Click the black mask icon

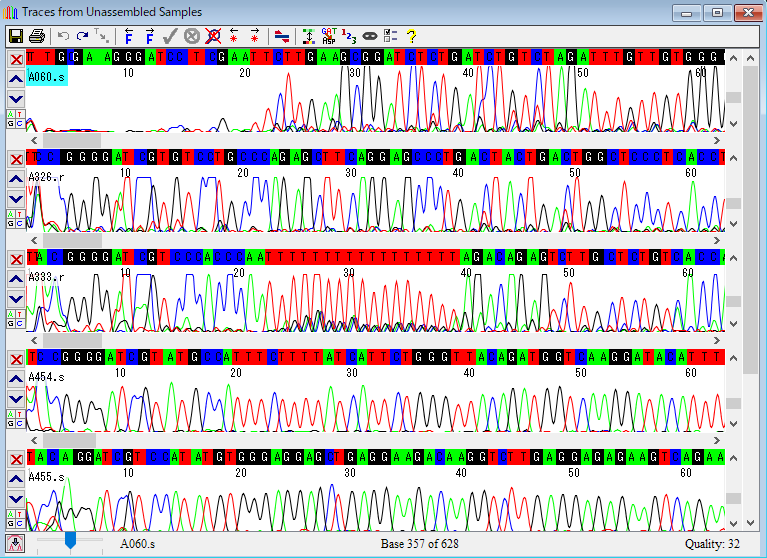pyautogui.click(x=370, y=36)
